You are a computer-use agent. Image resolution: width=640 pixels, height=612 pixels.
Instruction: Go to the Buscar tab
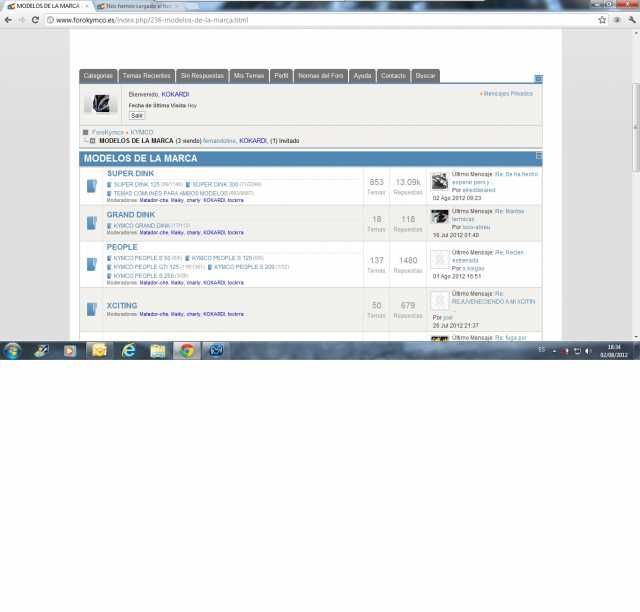(x=425, y=76)
